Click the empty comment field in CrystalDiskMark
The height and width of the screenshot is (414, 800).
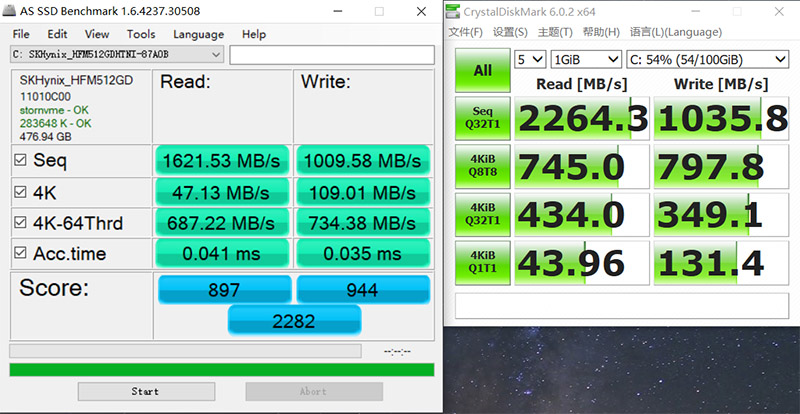click(622, 306)
